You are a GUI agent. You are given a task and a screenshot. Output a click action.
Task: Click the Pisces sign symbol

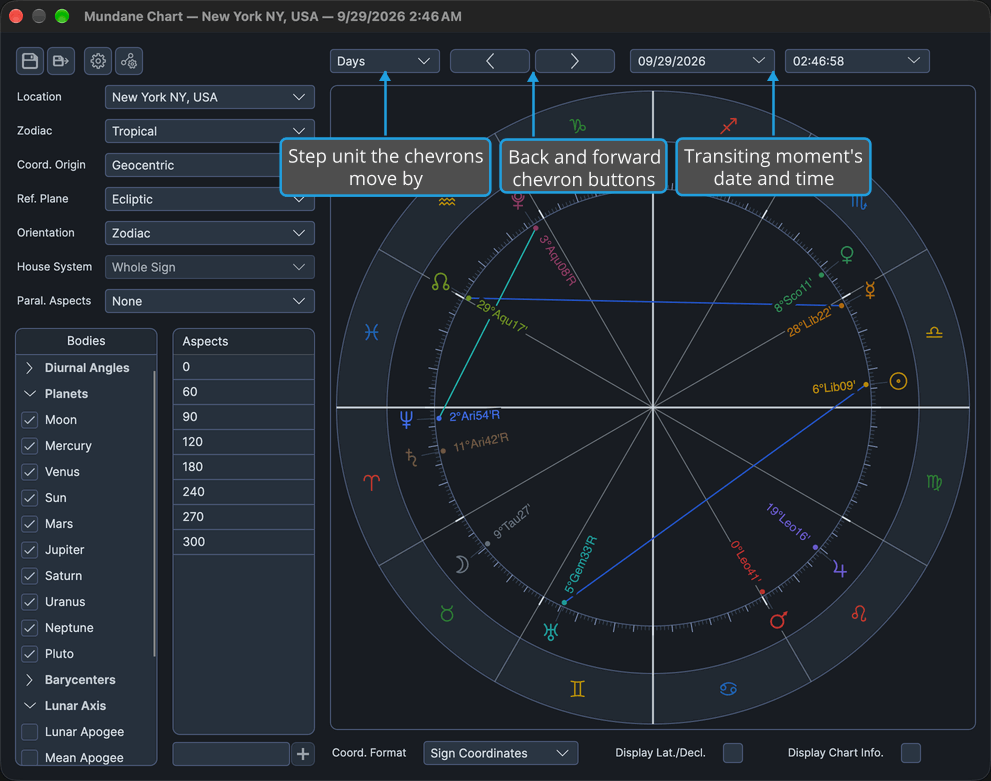point(372,332)
